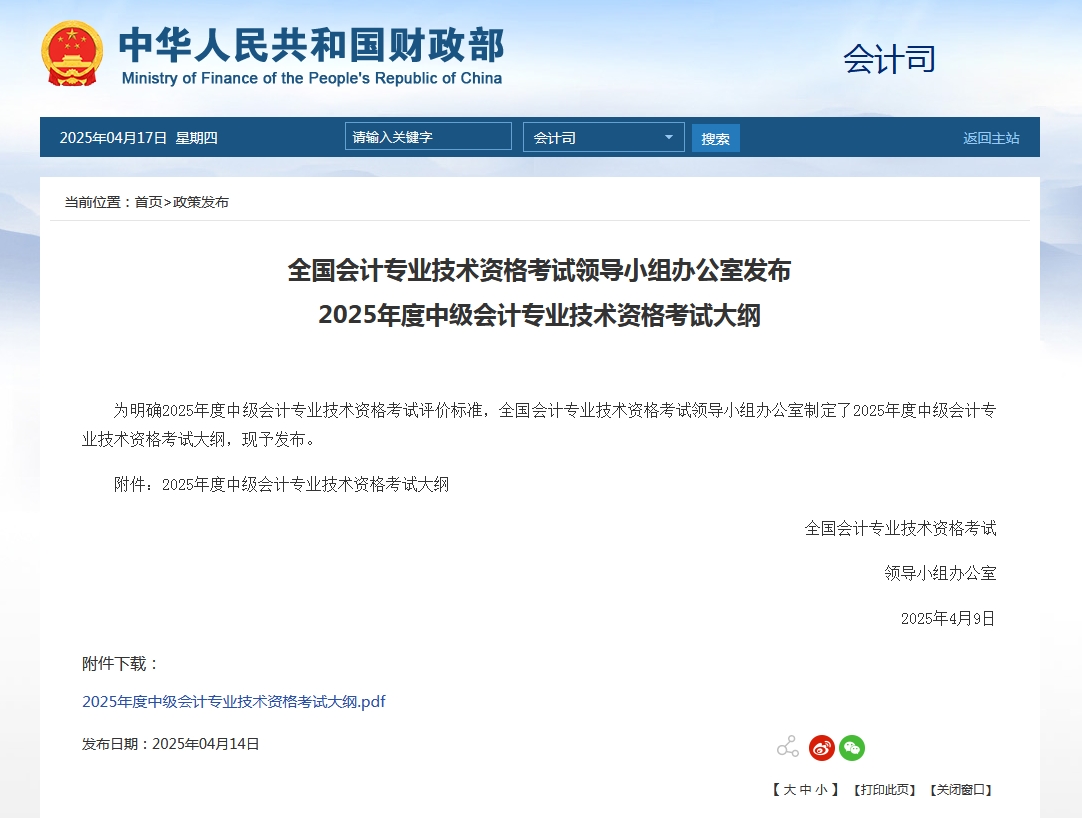Open the generic share icon

click(x=787, y=747)
